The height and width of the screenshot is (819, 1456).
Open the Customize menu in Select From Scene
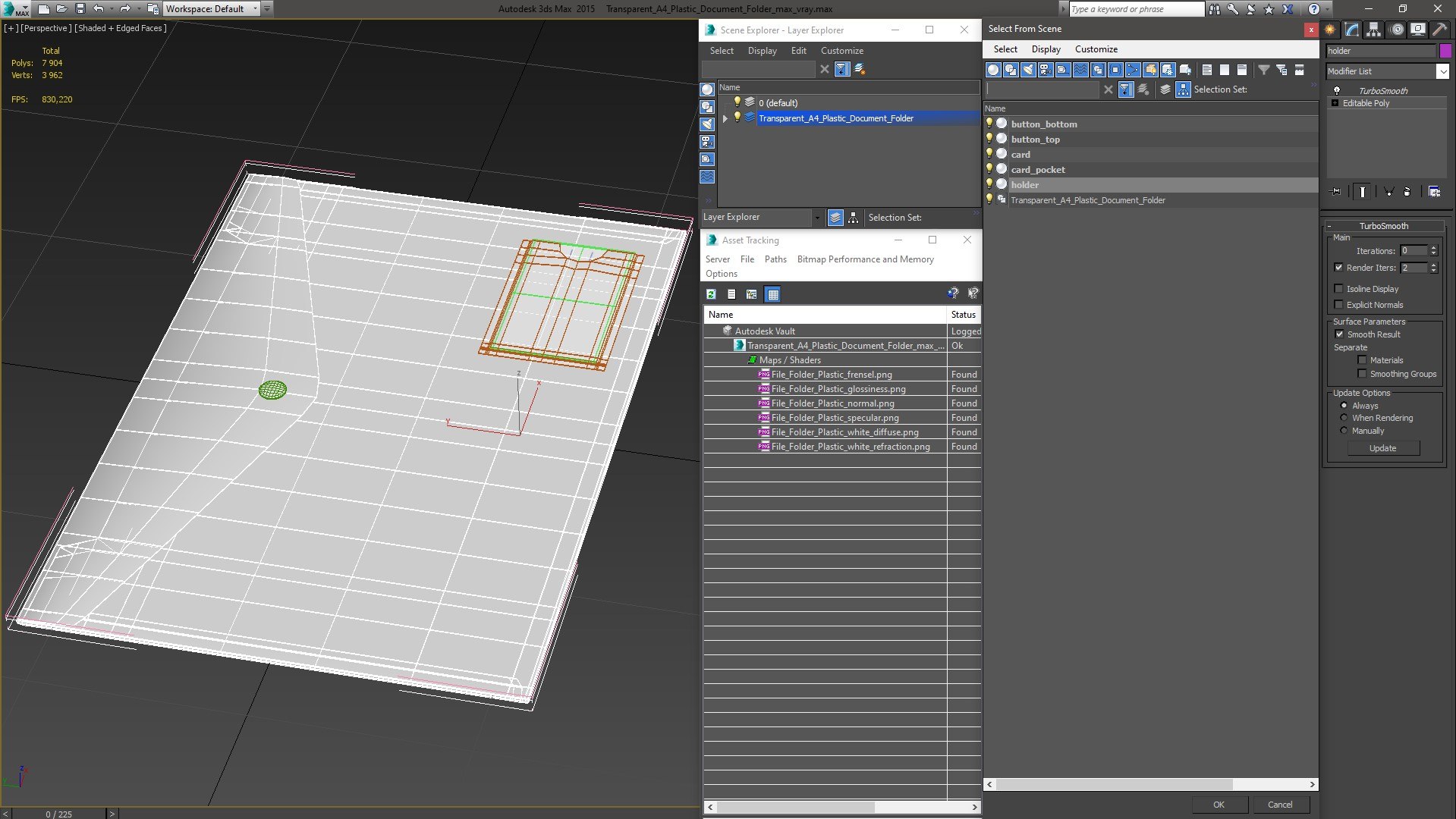point(1096,49)
